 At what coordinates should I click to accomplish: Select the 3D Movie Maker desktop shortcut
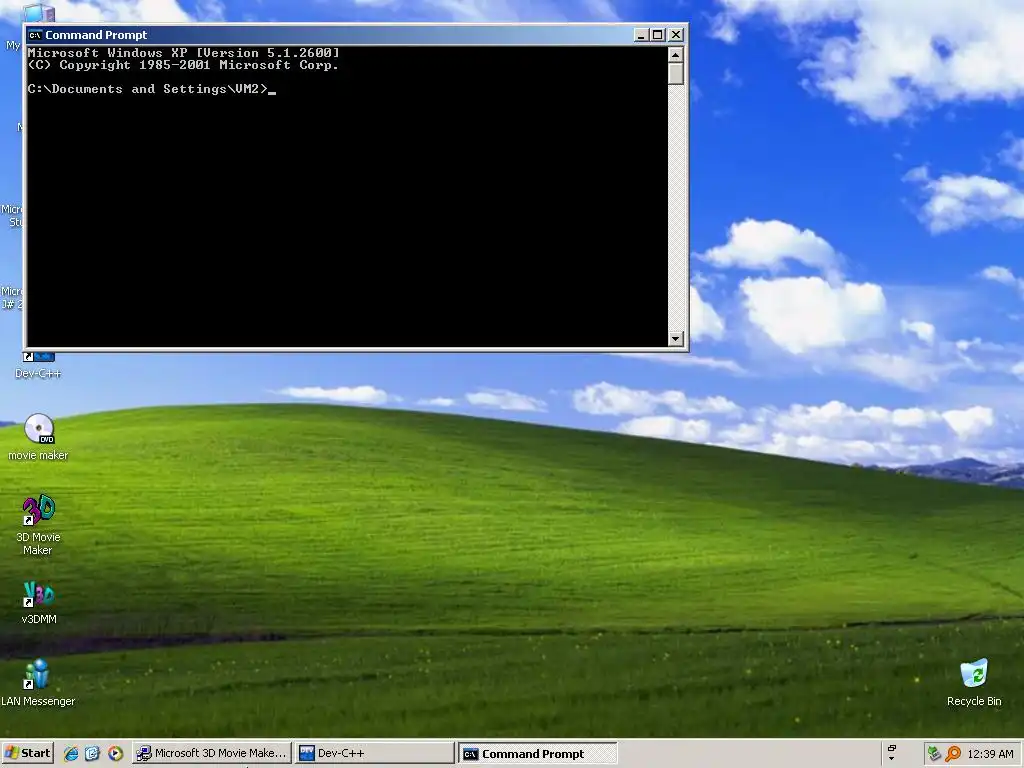coord(39,524)
